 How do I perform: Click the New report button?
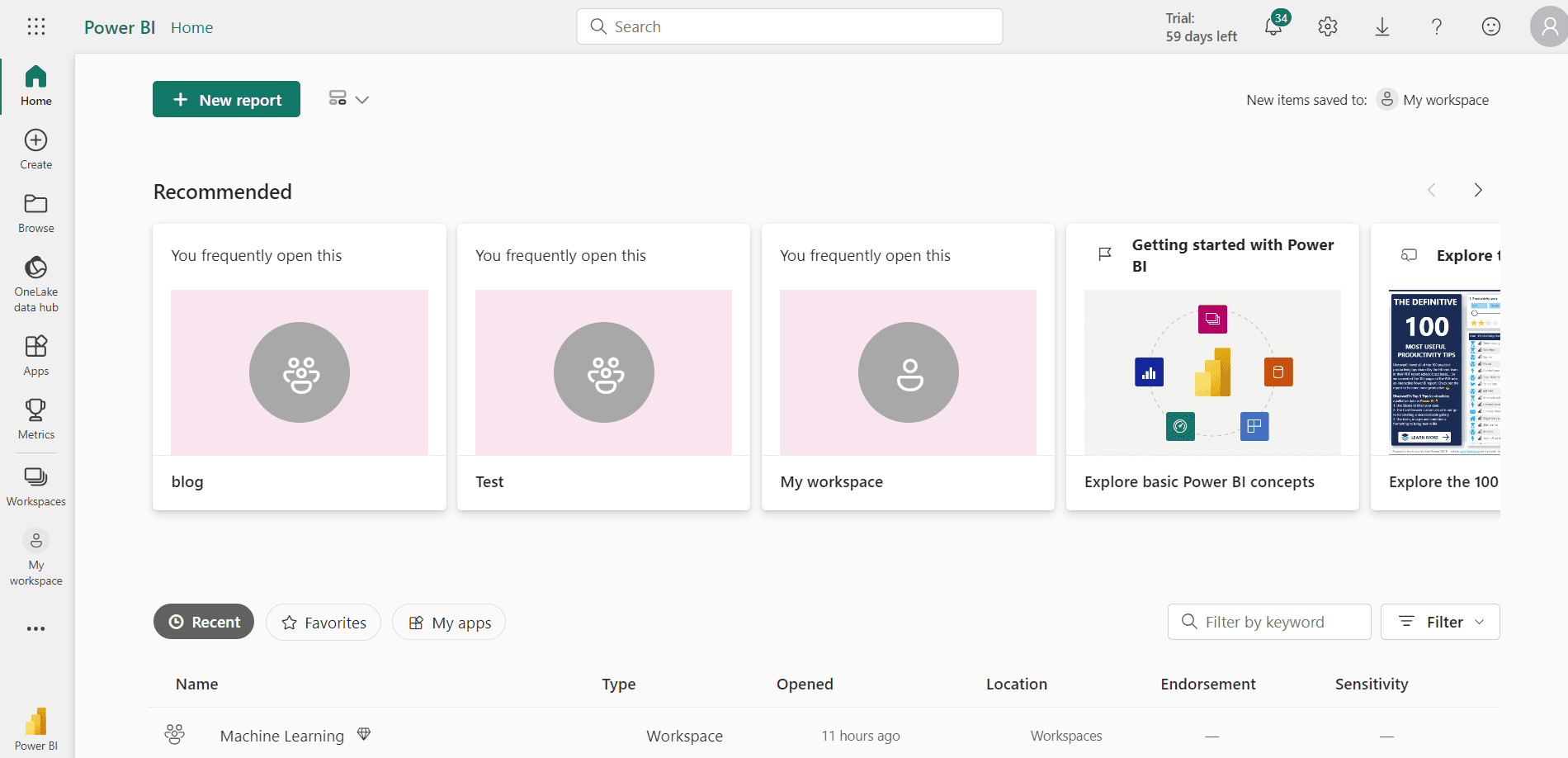click(x=226, y=99)
